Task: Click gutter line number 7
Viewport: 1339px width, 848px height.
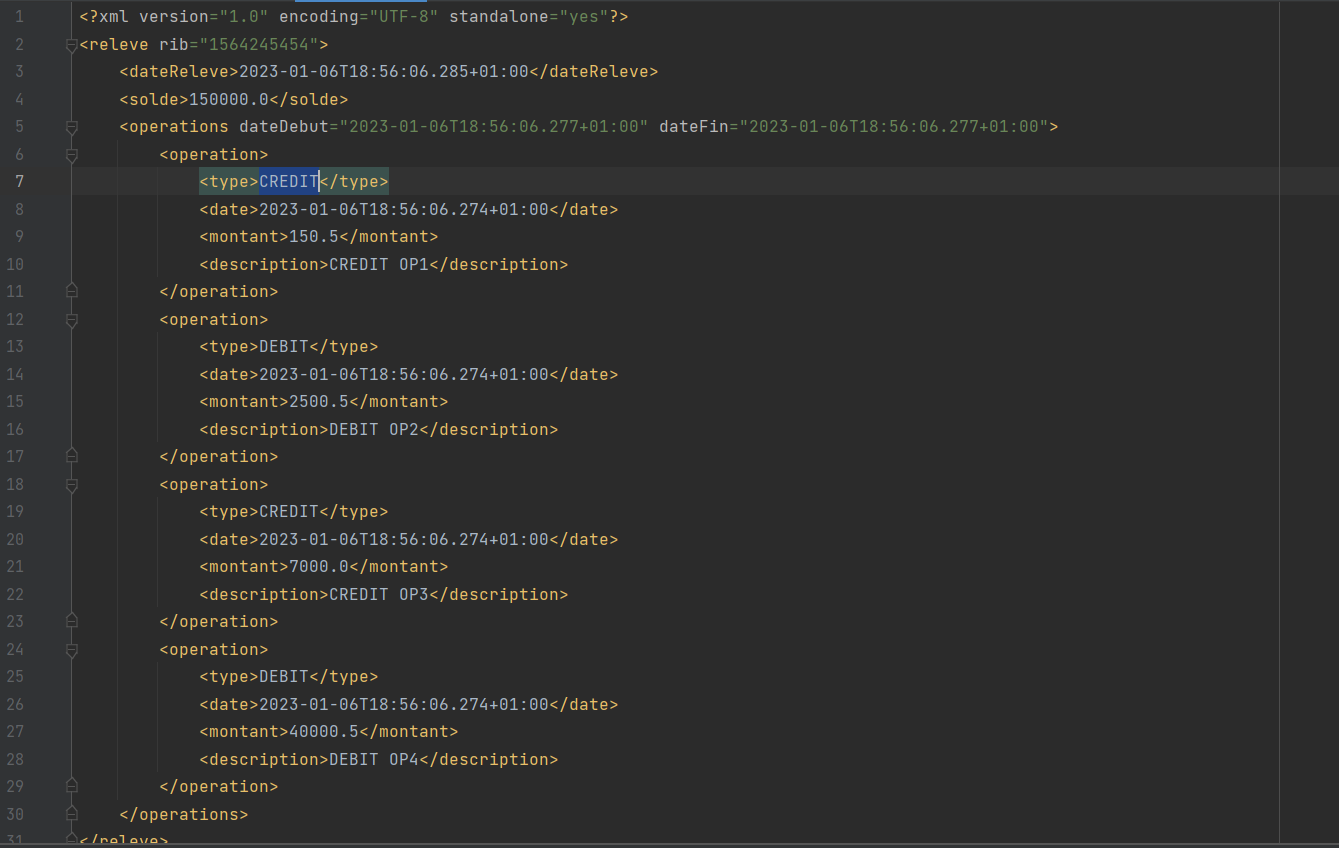Action: [20, 181]
